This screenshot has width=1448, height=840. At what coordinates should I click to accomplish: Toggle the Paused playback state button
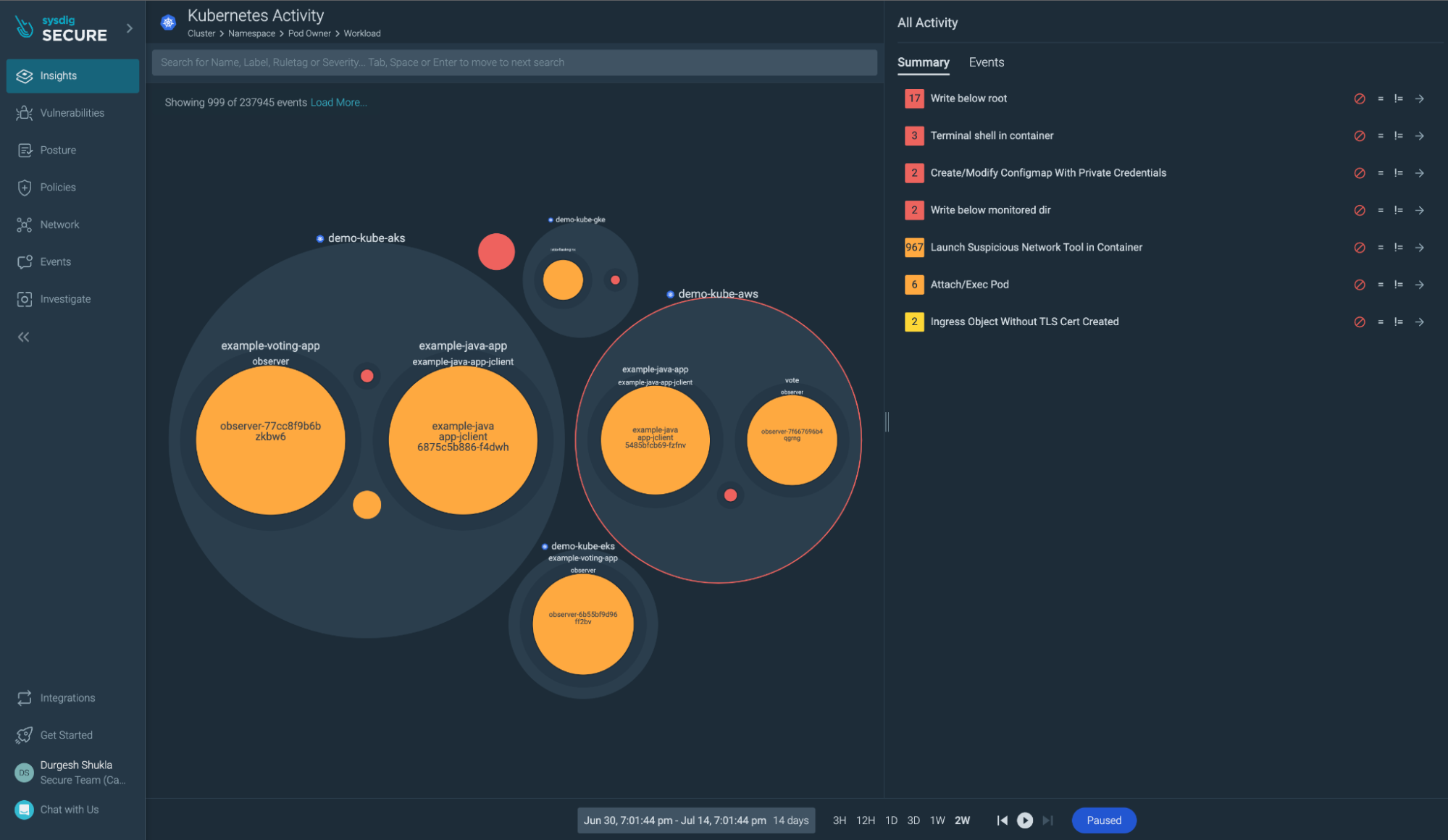click(1103, 820)
